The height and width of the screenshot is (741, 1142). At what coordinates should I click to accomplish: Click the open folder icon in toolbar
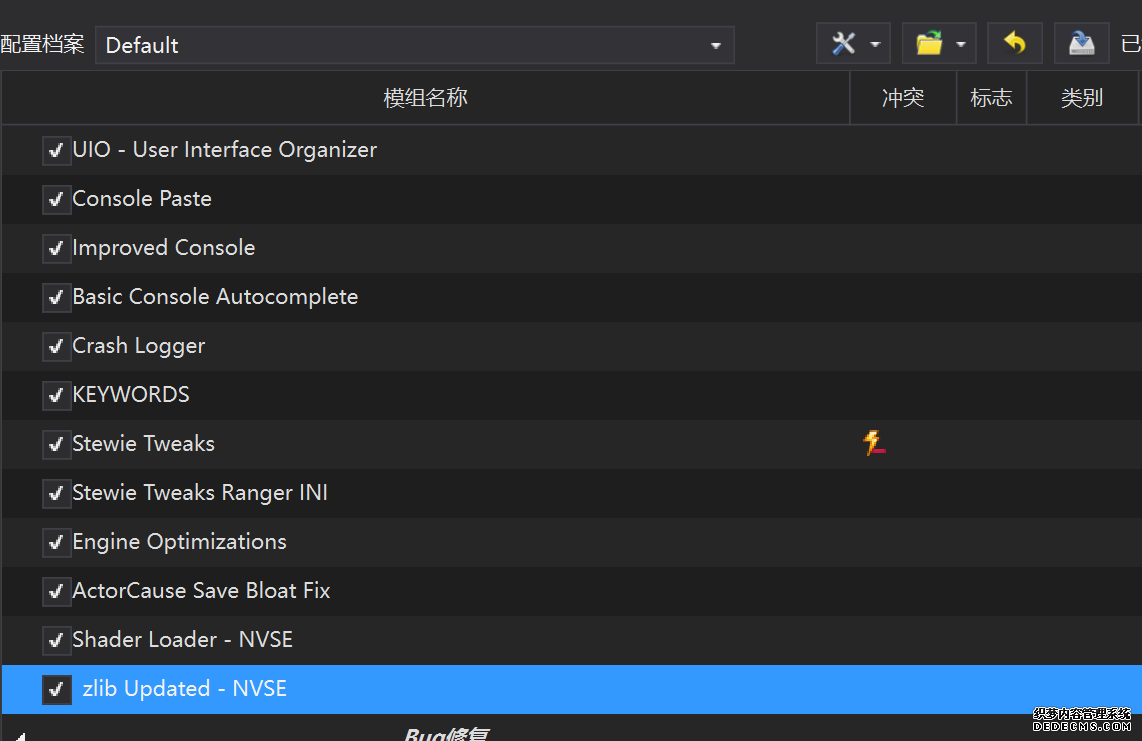tap(929, 44)
